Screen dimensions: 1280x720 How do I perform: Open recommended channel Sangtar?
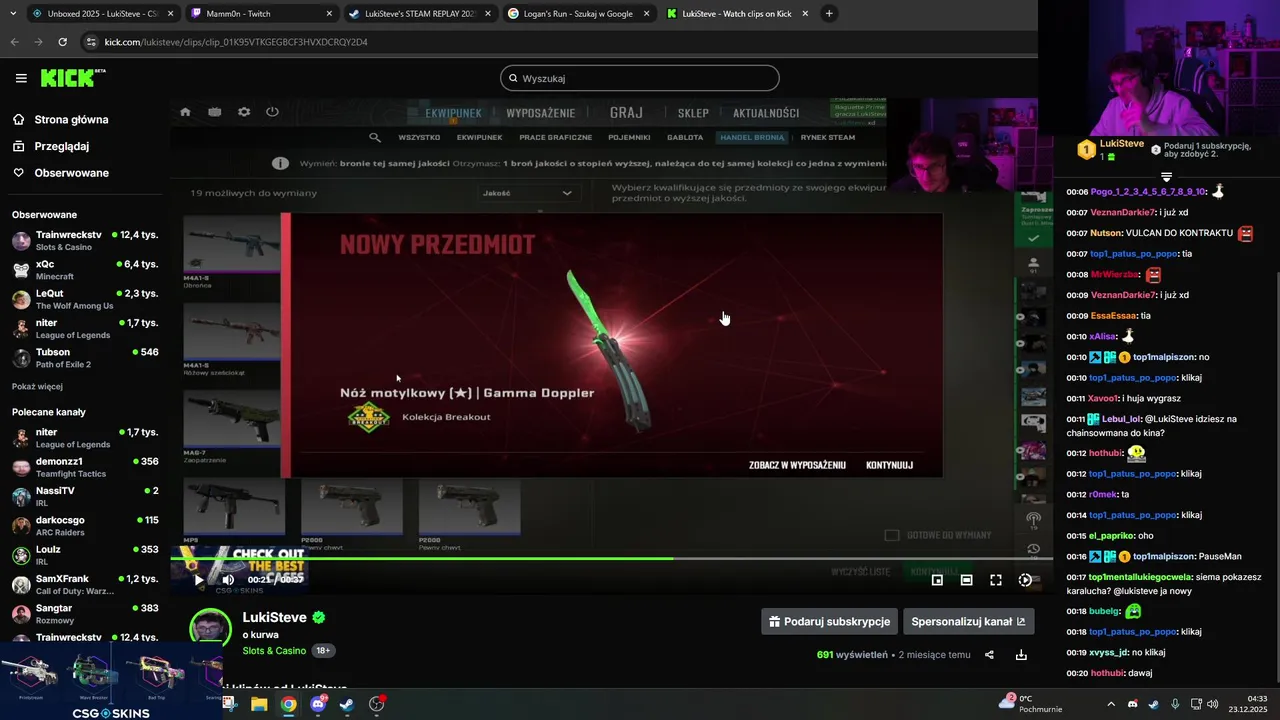pyautogui.click(x=83, y=613)
